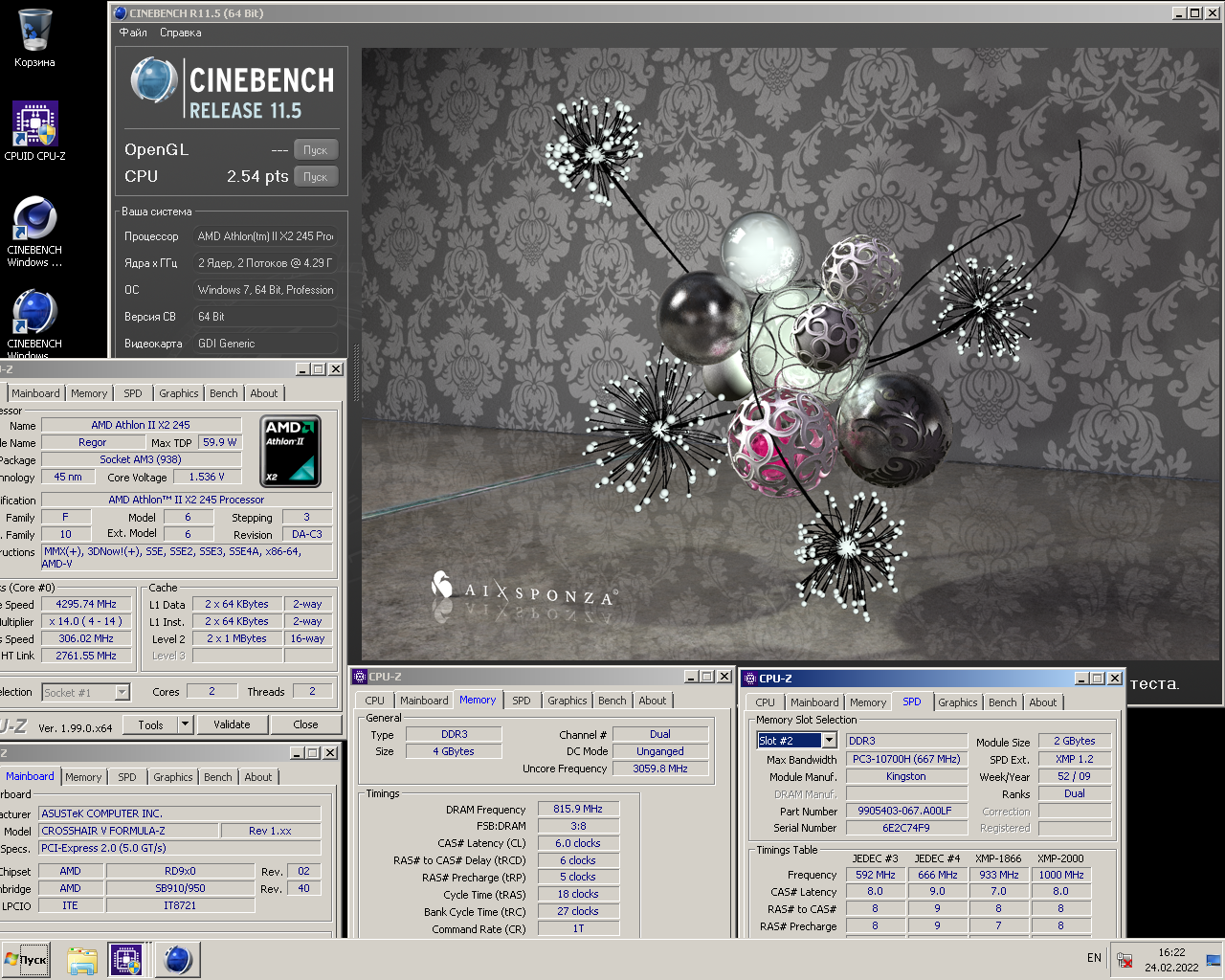Select Graphics tab in SPD window

(958, 702)
